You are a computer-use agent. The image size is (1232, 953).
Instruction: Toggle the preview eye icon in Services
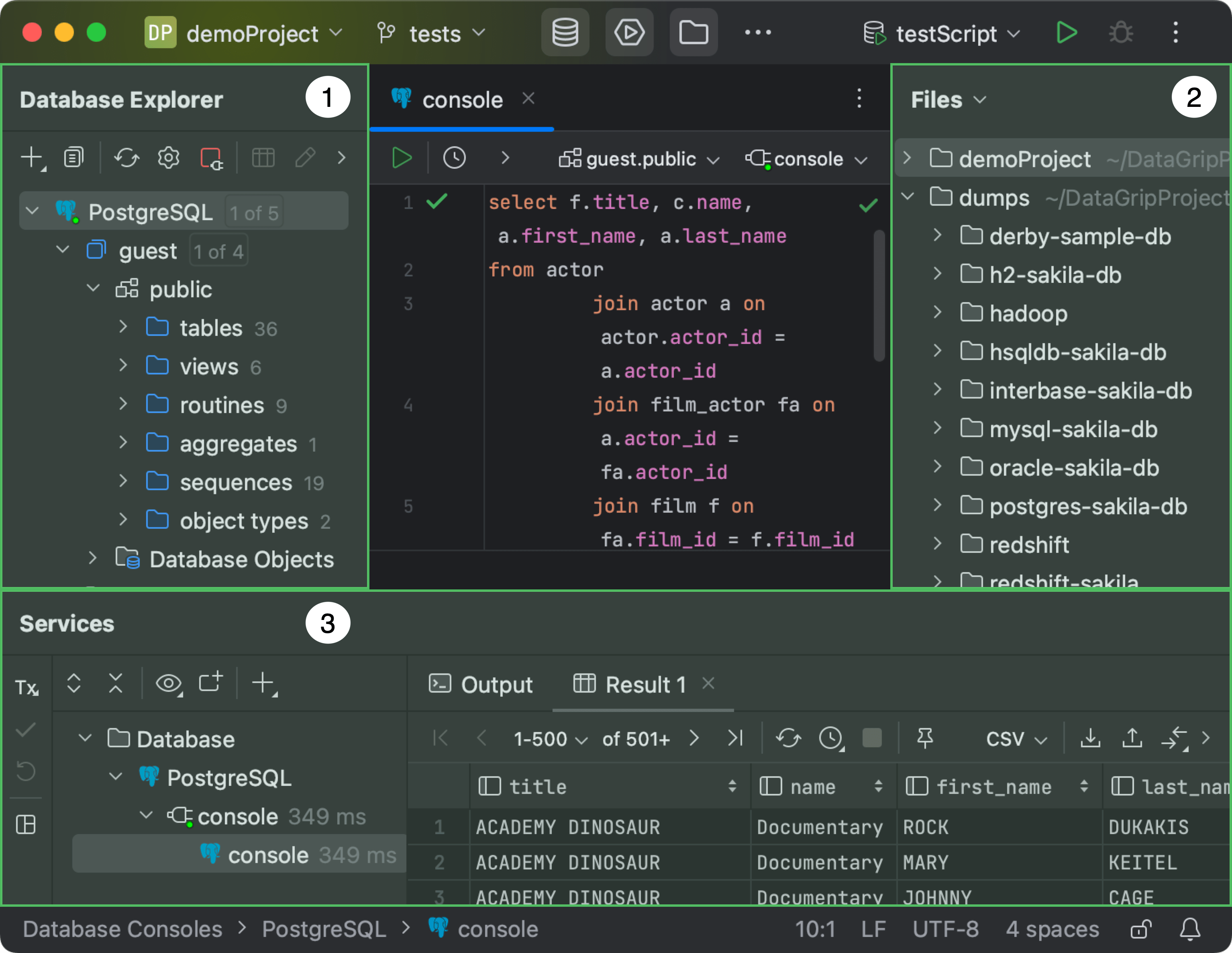click(x=169, y=684)
